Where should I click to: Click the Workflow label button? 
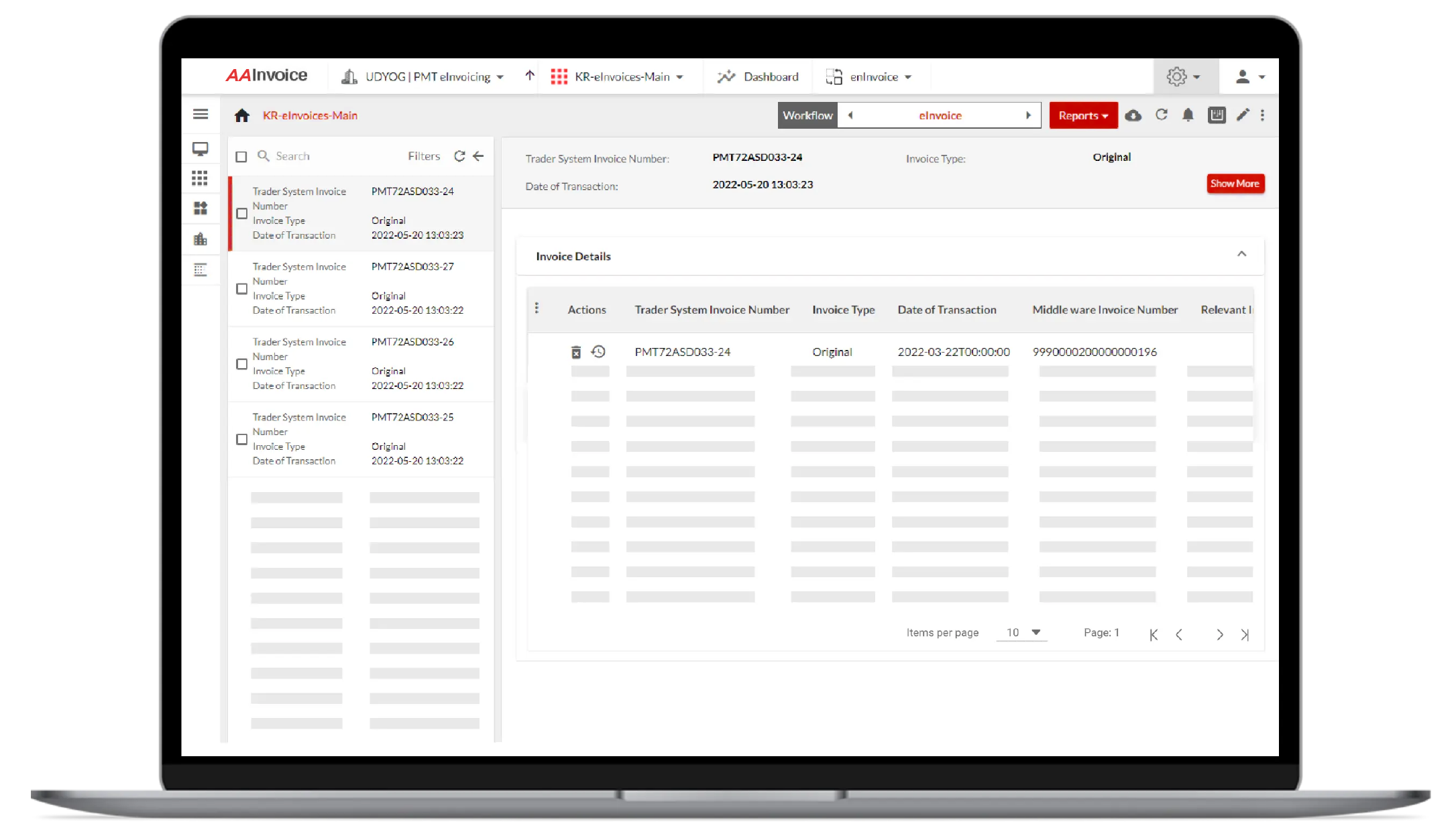click(807, 115)
